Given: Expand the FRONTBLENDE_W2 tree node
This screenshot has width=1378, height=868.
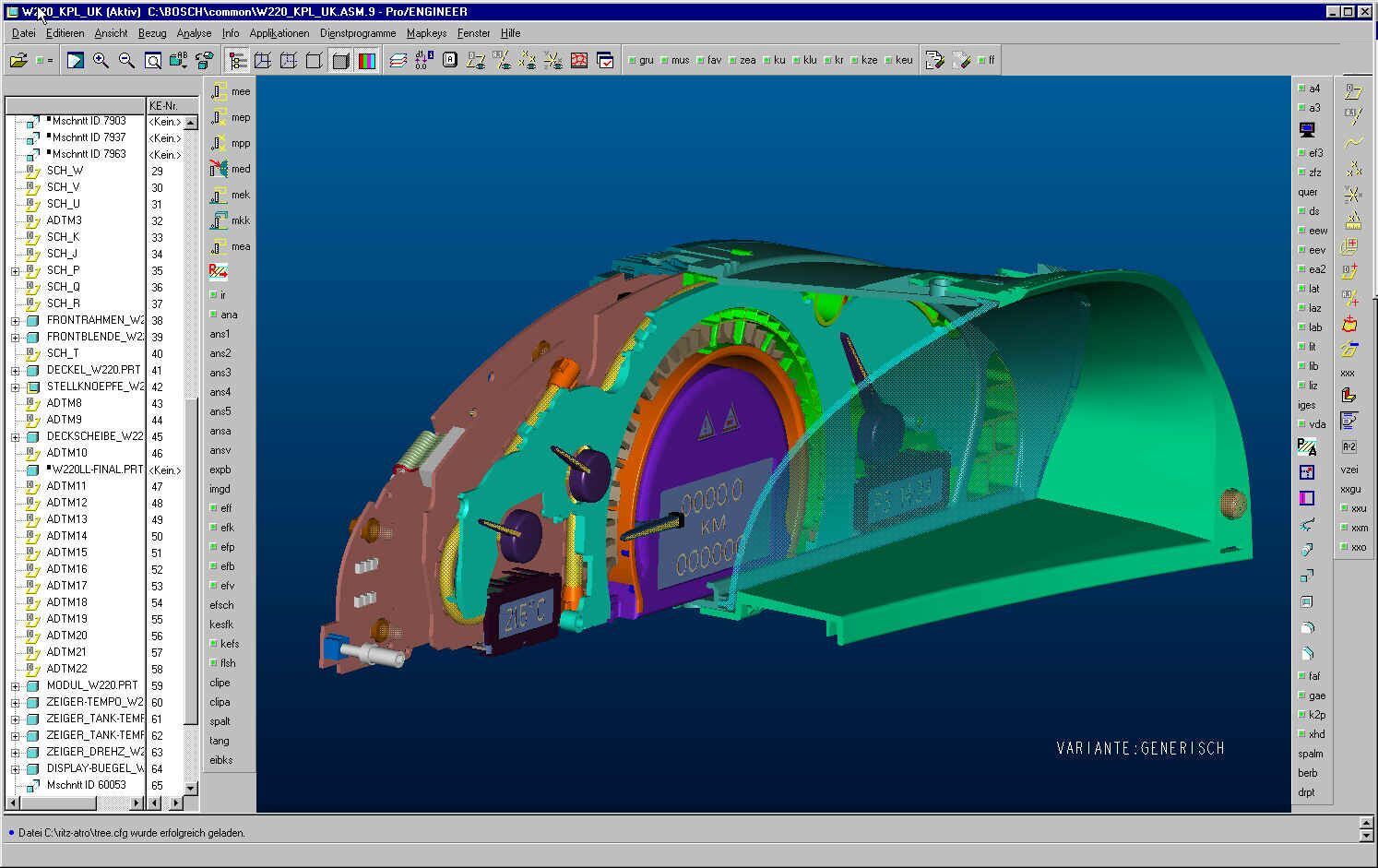Looking at the screenshot, I should point(15,338).
